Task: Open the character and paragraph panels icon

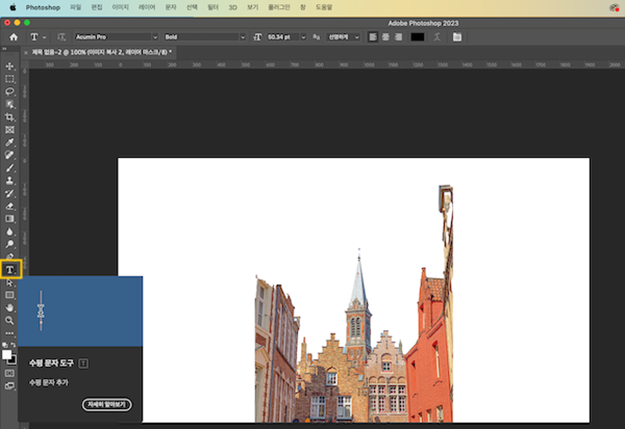Action: pos(457,37)
